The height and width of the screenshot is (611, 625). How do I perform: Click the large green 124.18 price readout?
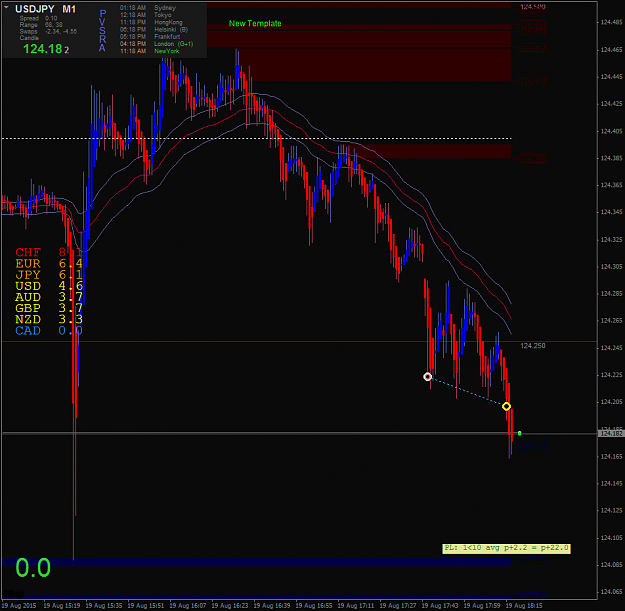click(x=46, y=49)
